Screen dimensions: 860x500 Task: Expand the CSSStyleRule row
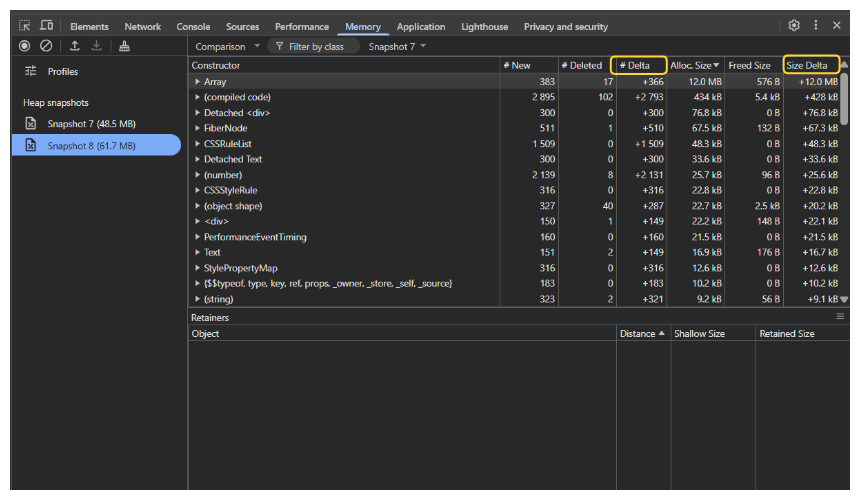coord(197,190)
